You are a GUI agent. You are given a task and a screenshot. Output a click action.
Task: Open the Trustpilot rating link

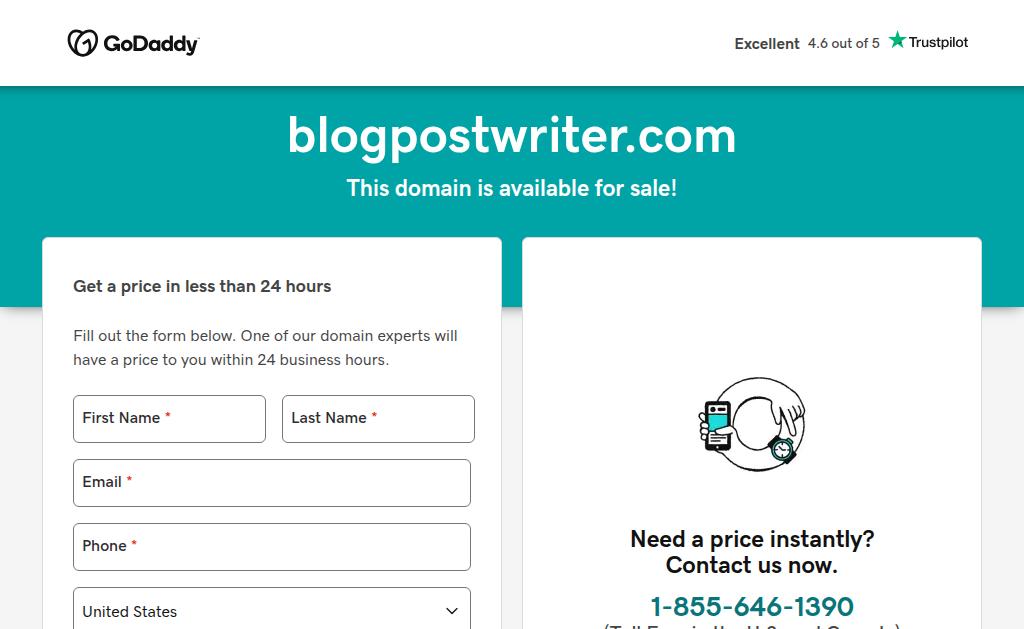pyautogui.click(x=851, y=42)
